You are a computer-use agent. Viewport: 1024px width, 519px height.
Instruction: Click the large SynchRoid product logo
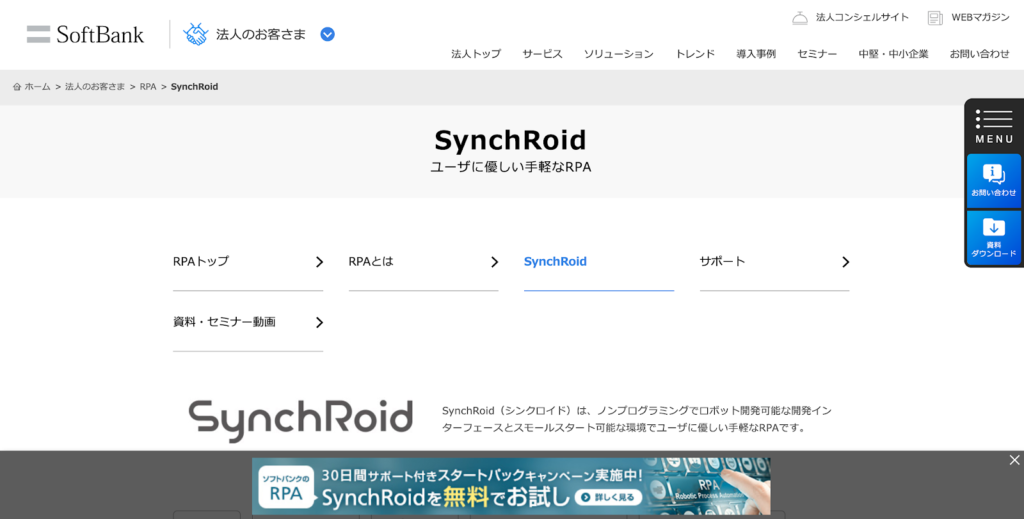(x=301, y=420)
